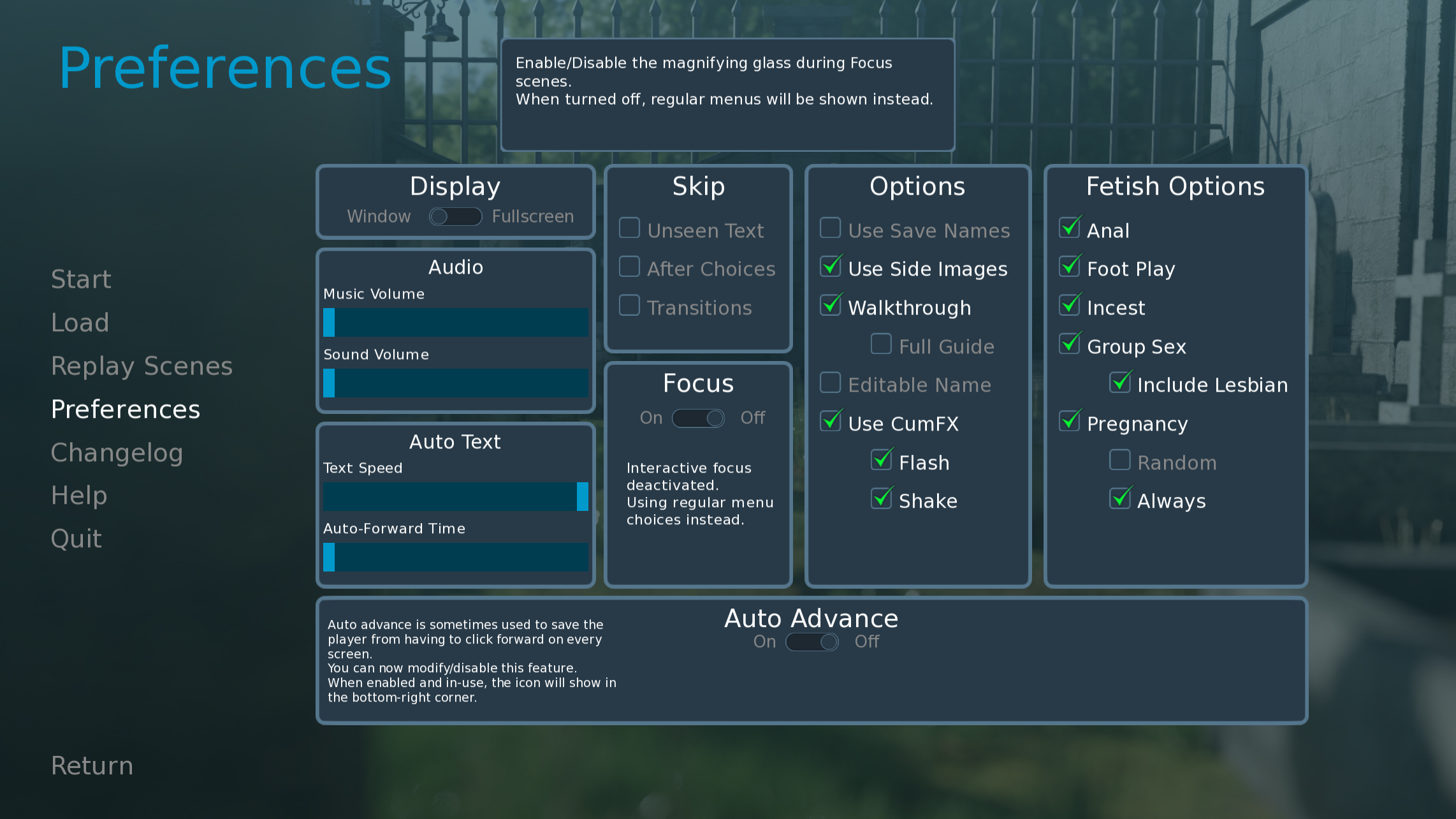The width and height of the screenshot is (1456, 819).
Task: Open the Changelog menu item
Action: point(117,453)
